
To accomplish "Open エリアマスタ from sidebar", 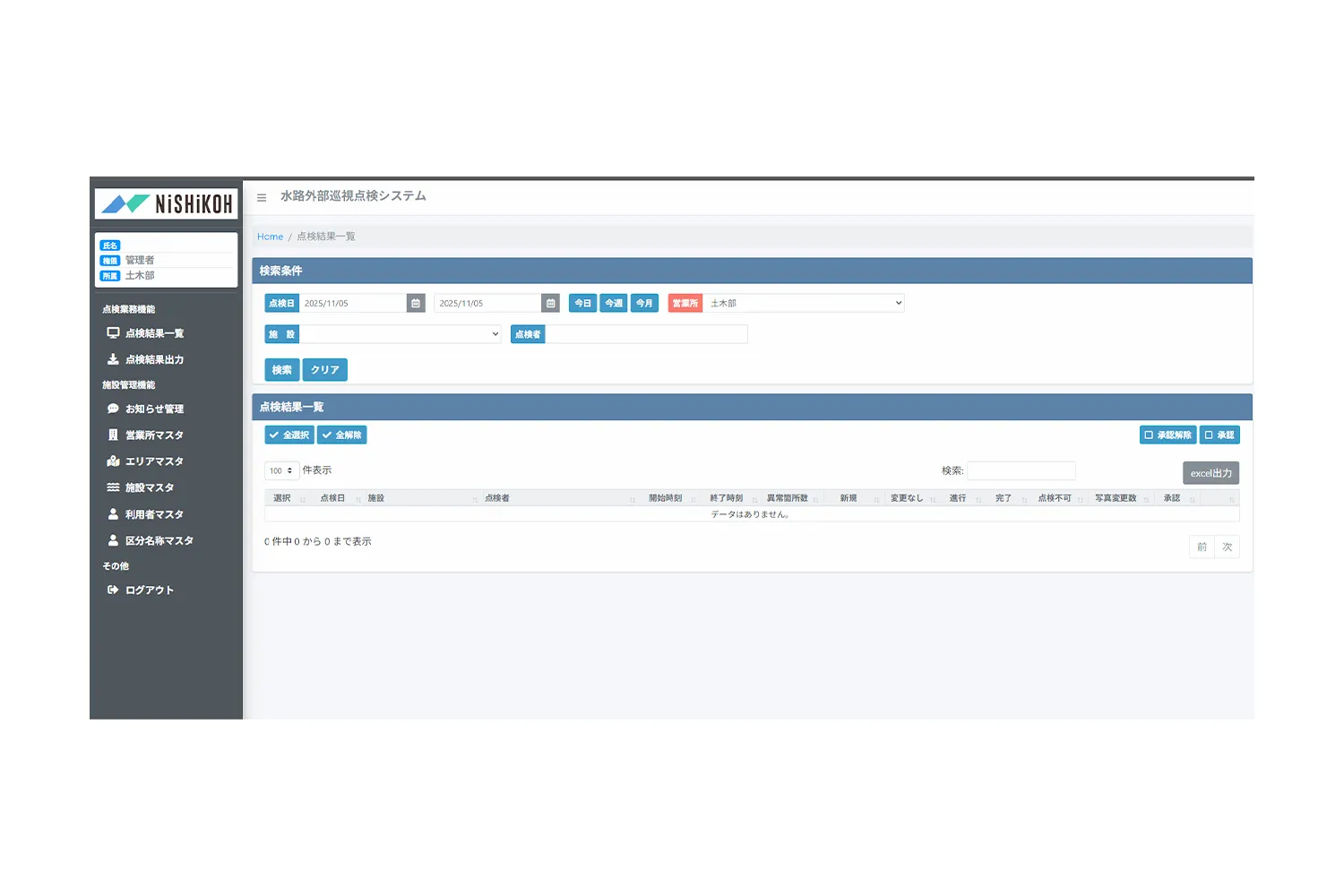I will [154, 461].
